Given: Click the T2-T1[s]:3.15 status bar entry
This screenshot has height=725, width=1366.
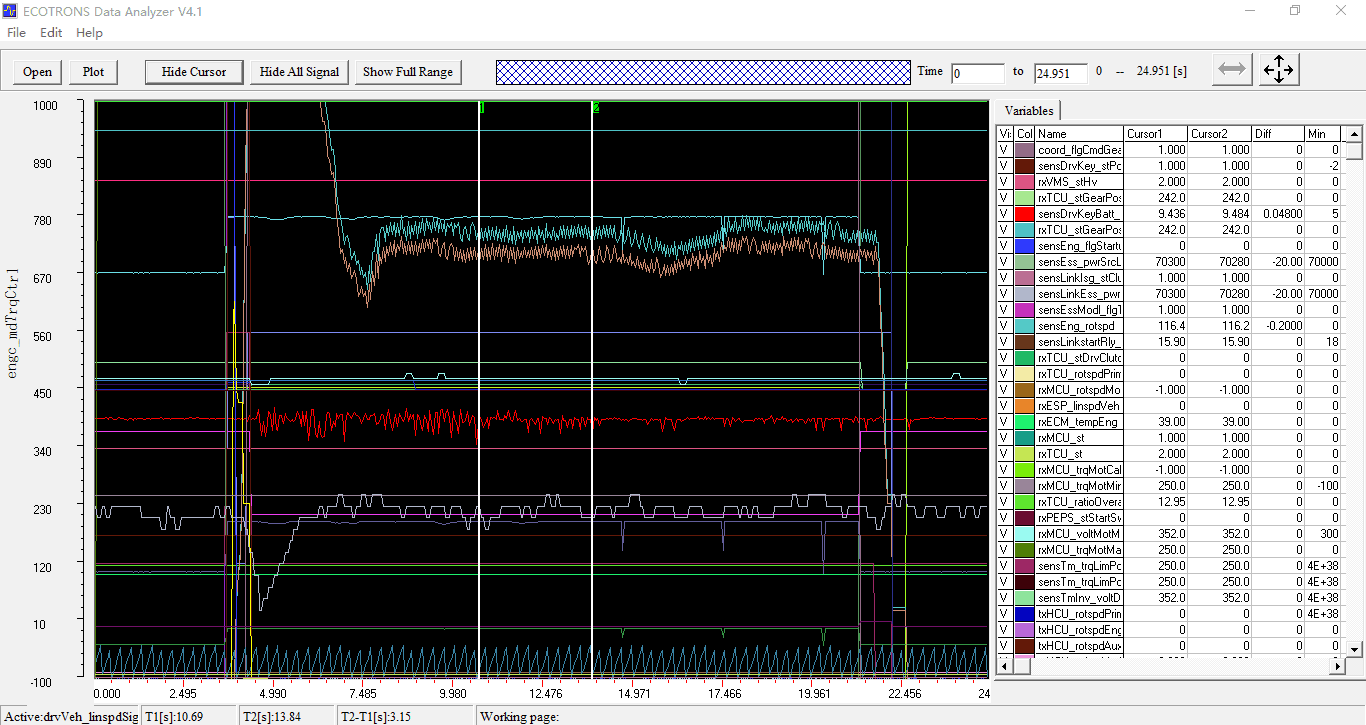Looking at the screenshot, I should coord(404,716).
